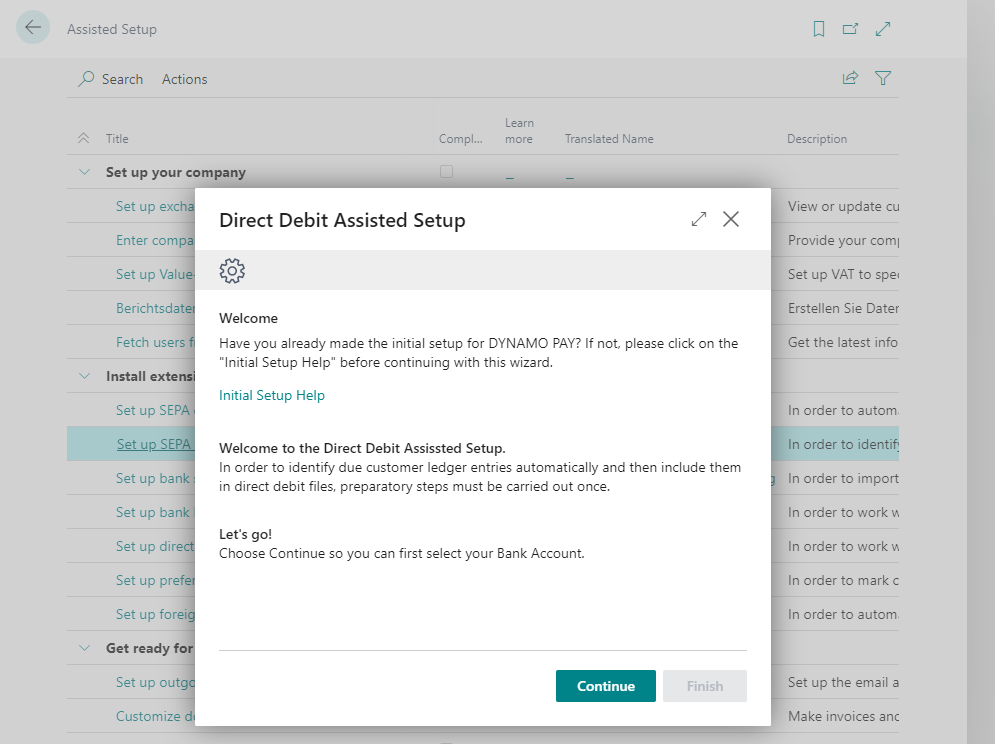Collapse the Set up your company group

click(84, 171)
